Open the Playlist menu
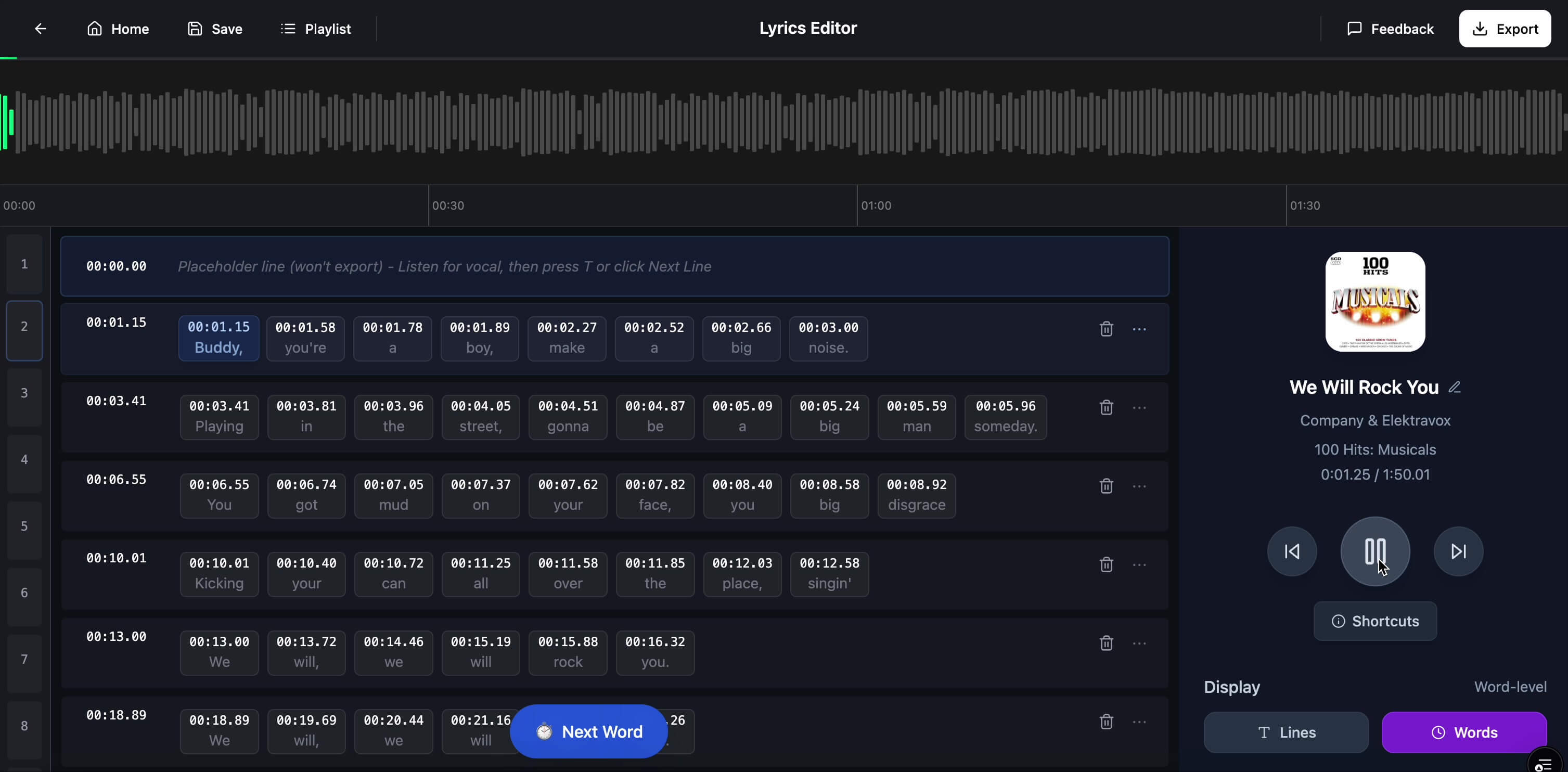Viewport: 1568px width, 772px height. coord(315,29)
